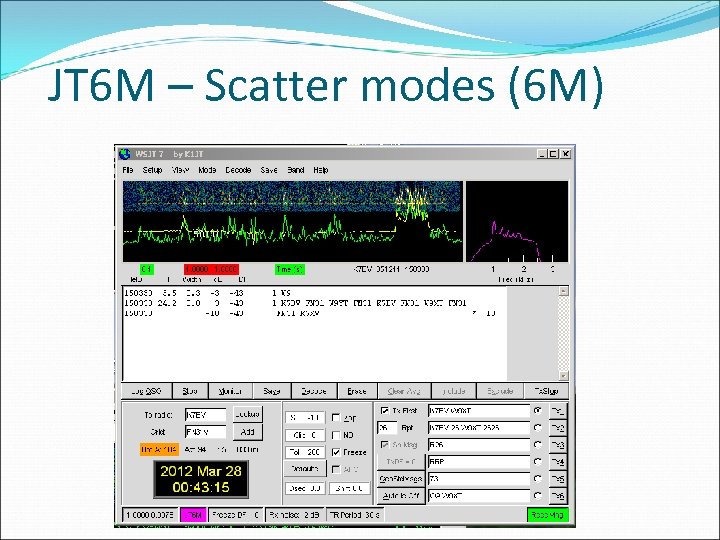Click the green Receiving status indicator
This screenshot has height=540, width=720.
click(x=547, y=515)
